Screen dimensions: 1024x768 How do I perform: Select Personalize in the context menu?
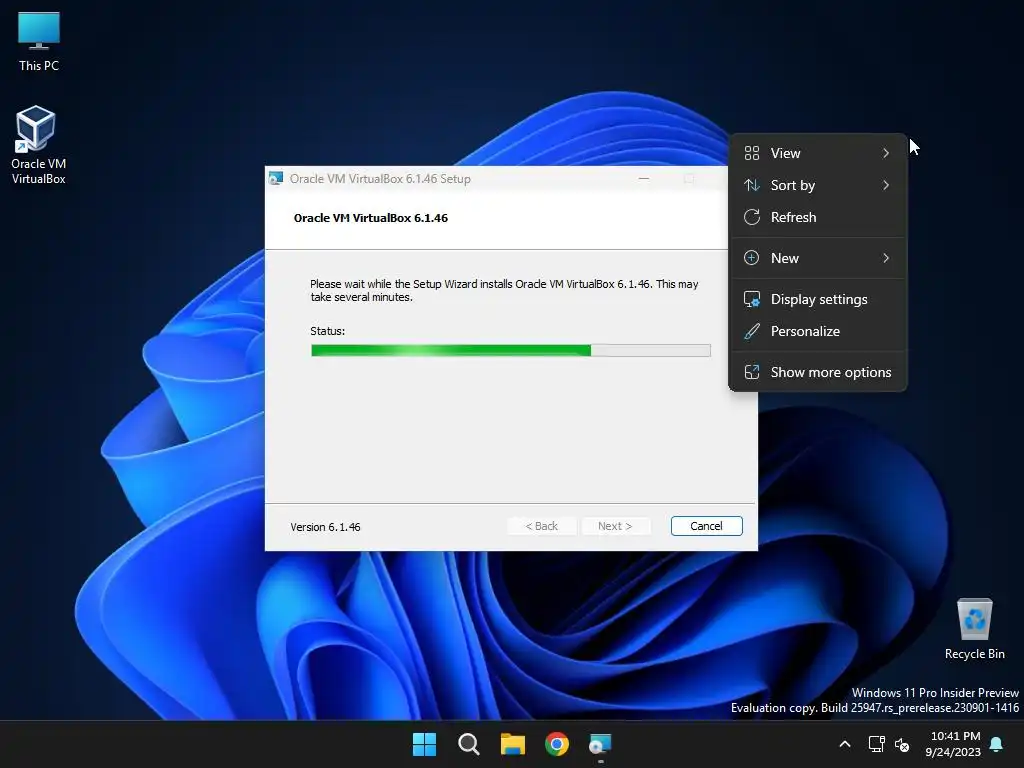pos(817,331)
